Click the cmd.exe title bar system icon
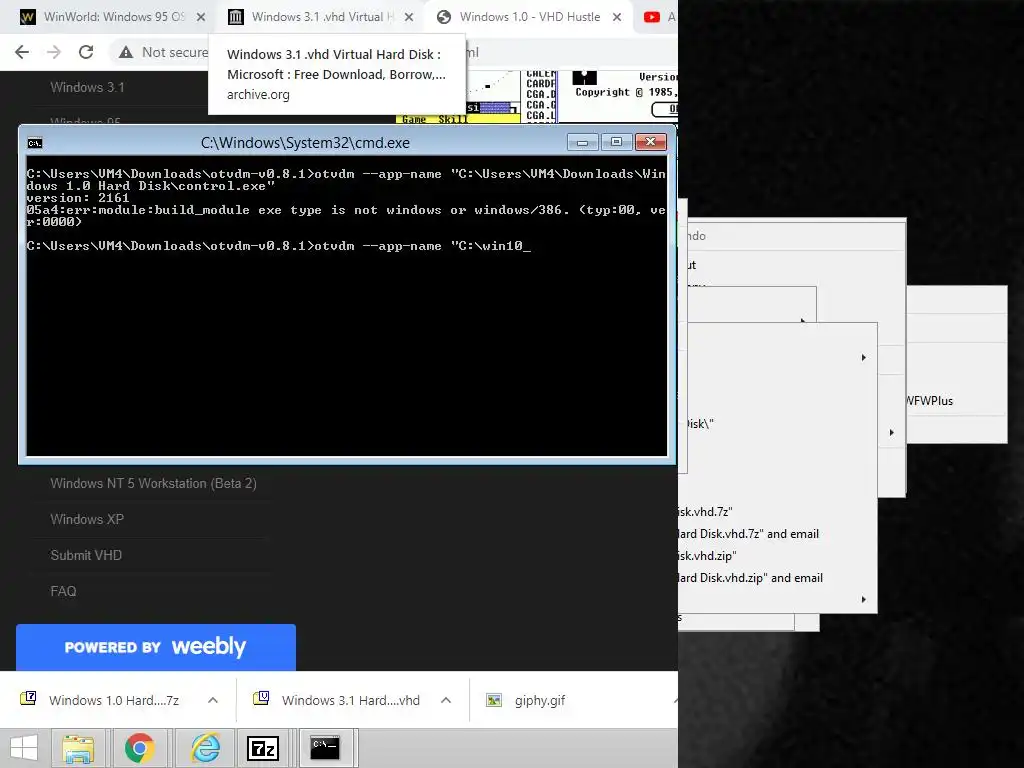Screen dimensions: 1024x768 tap(35, 143)
